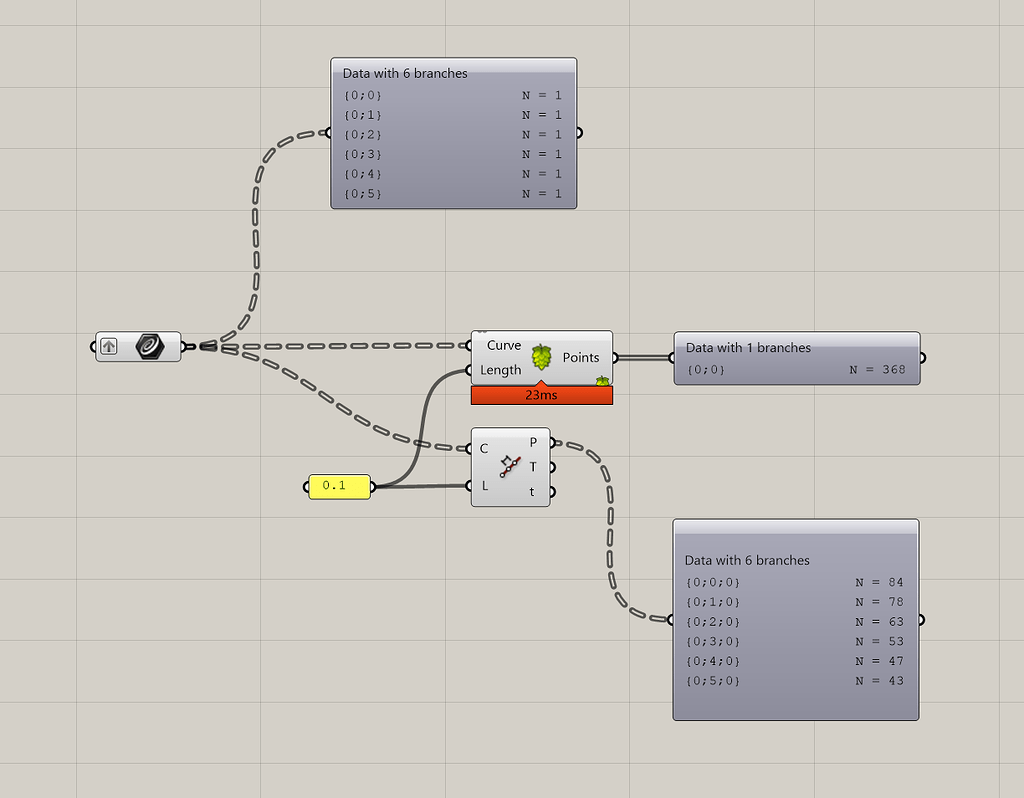Click the C input of Divide Length
Screen dimensions: 1024x798
pos(483,449)
